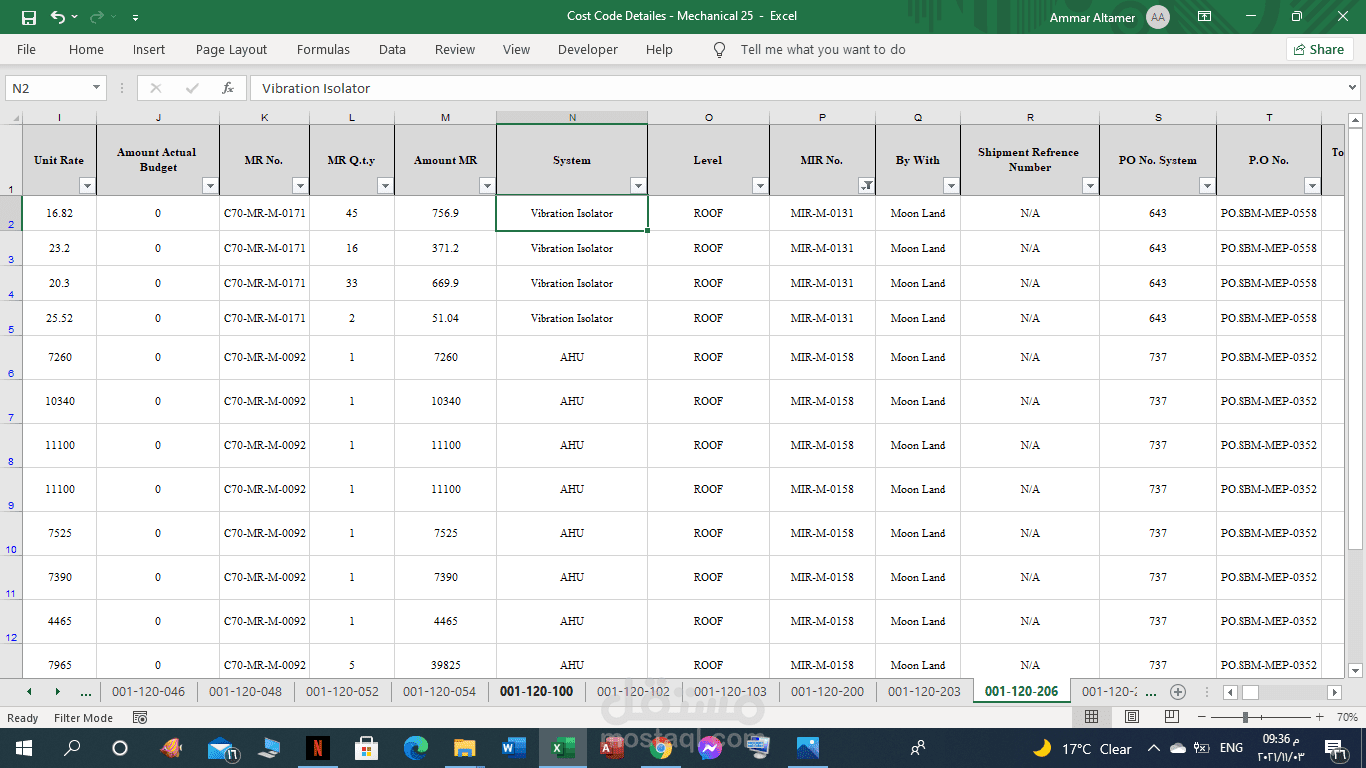Open Ribbon Display Options icon
Viewport: 1366px width, 768px height.
pos(1205,17)
